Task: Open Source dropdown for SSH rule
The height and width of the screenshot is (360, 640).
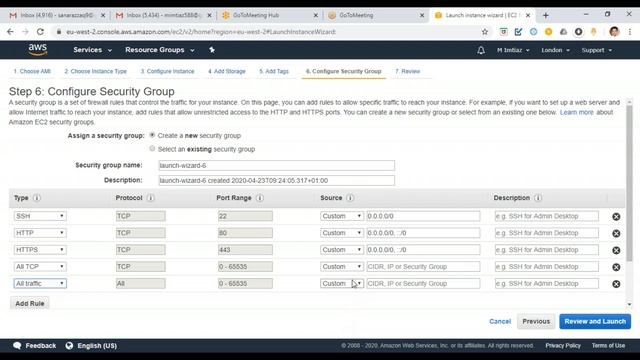Action: point(342,216)
